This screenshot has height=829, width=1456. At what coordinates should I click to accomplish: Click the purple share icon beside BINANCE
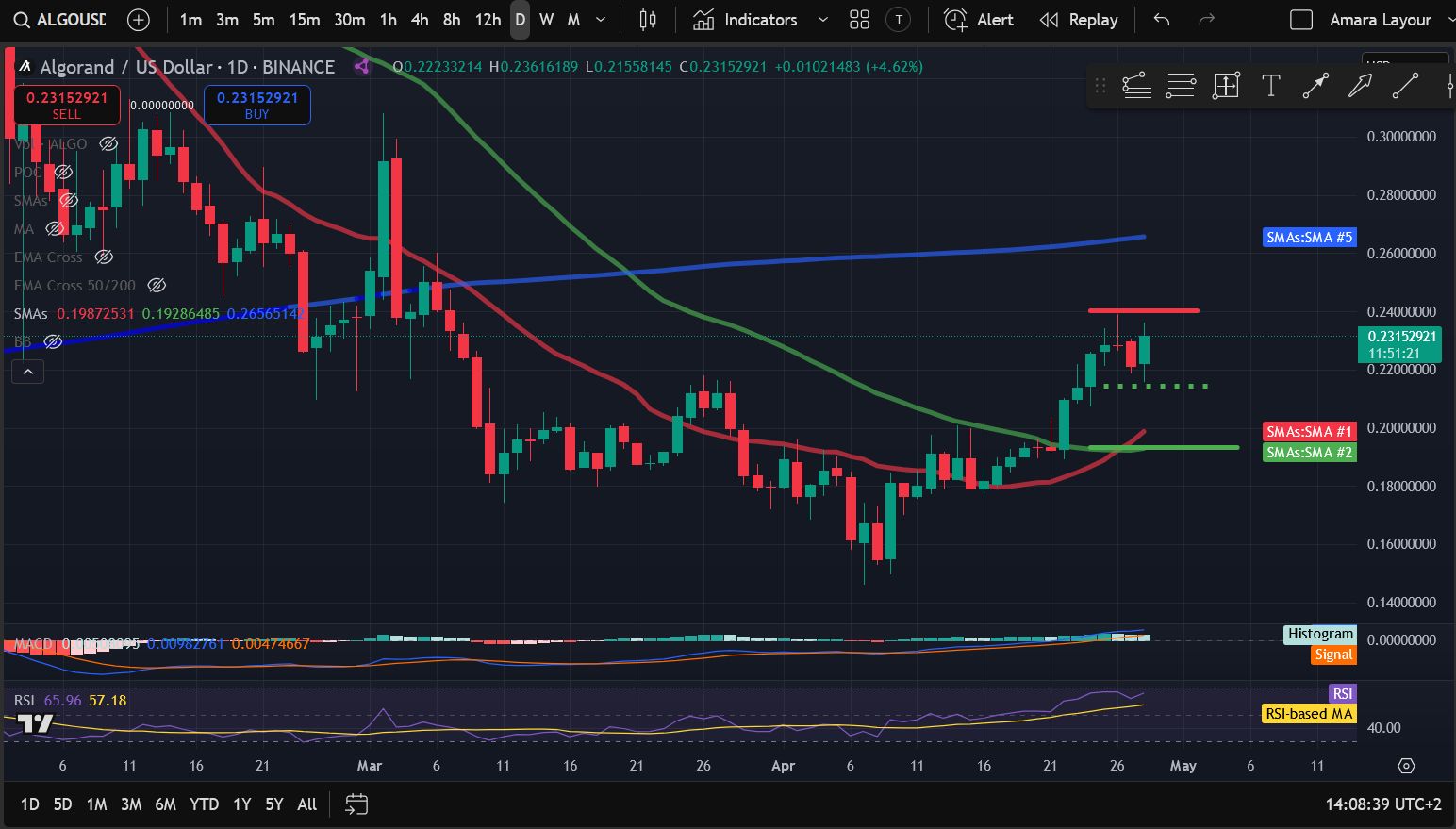point(361,67)
